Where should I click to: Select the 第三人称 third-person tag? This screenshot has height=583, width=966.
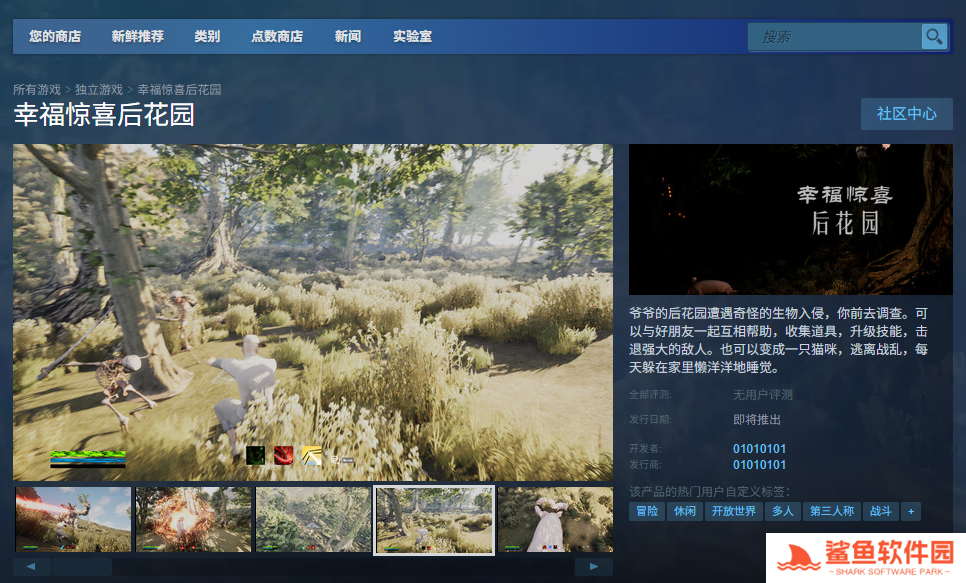pos(832,511)
